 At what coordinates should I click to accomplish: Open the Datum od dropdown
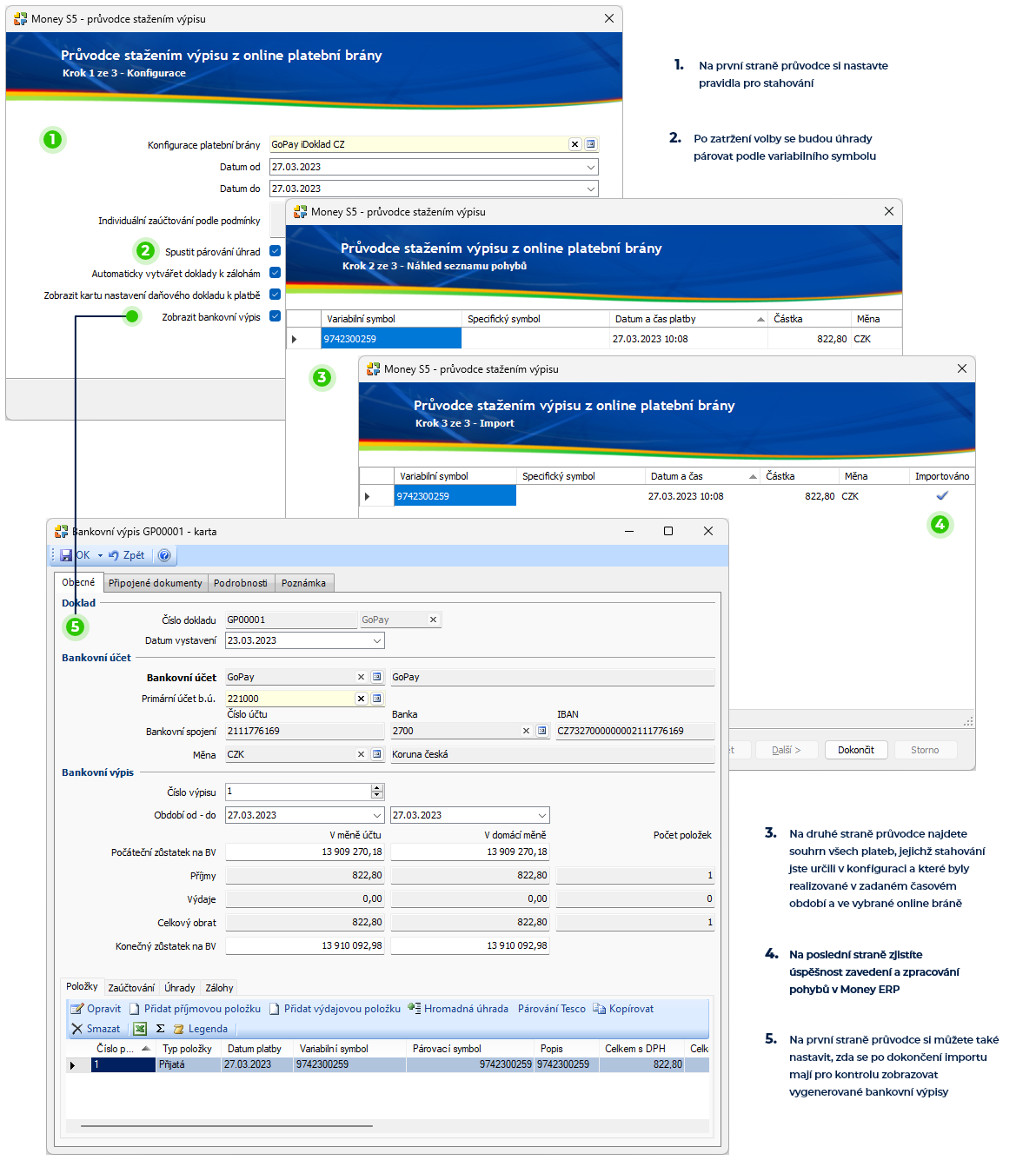point(591,167)
